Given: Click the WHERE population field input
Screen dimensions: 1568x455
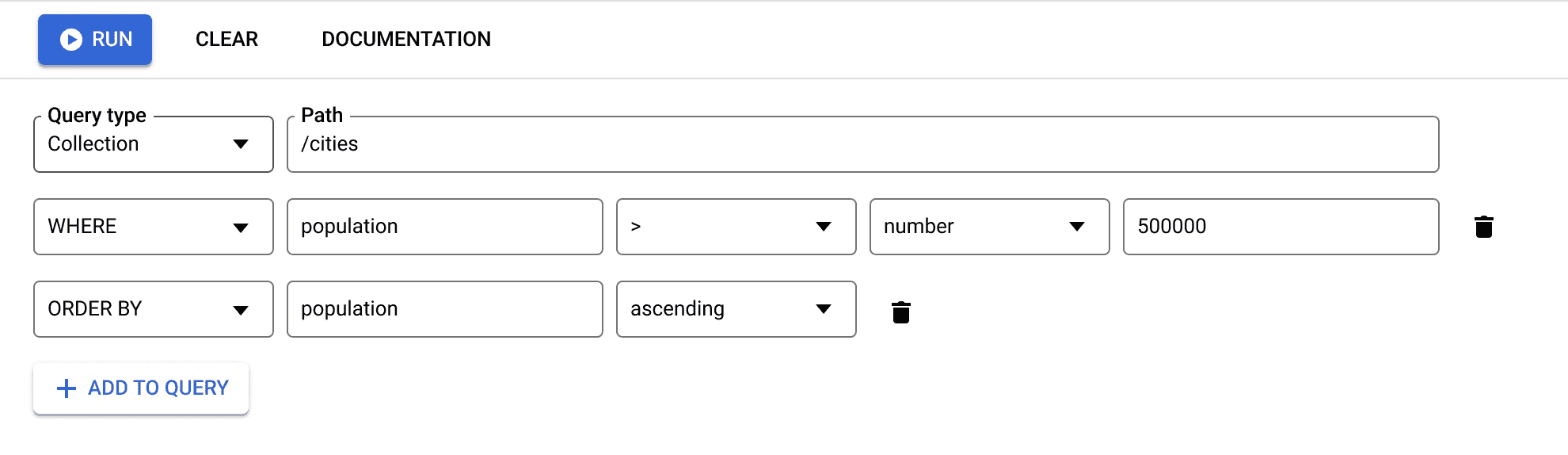Looking at the screenshot, I should coord(444,227).
